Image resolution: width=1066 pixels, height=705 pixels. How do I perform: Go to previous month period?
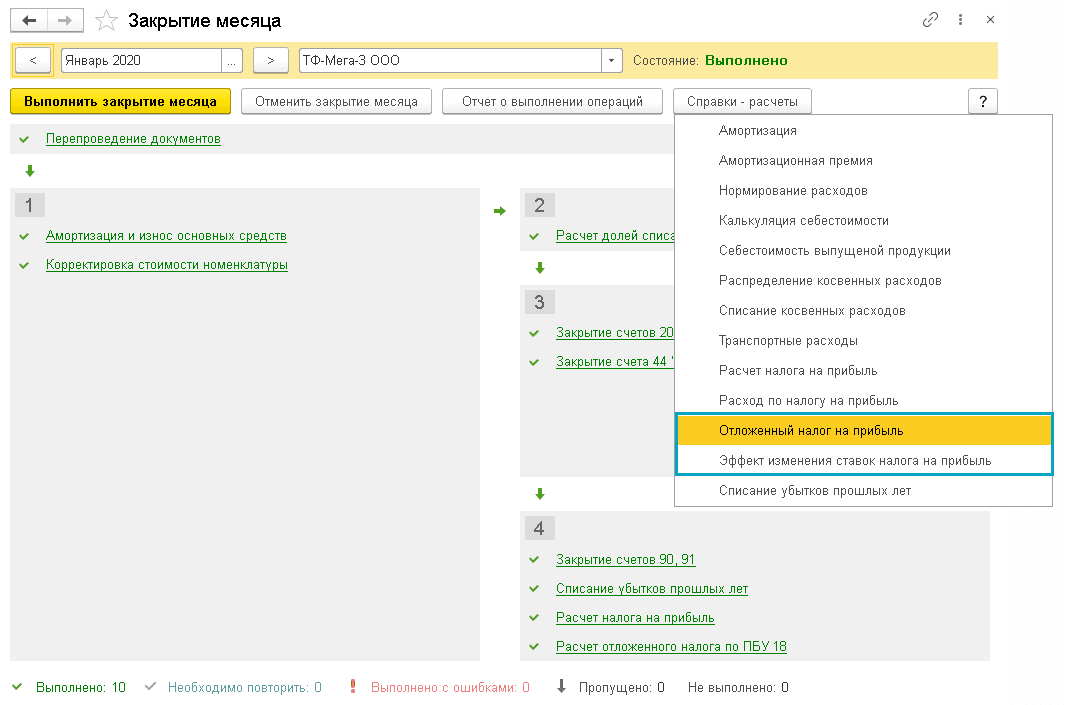[x=33, y=60]
